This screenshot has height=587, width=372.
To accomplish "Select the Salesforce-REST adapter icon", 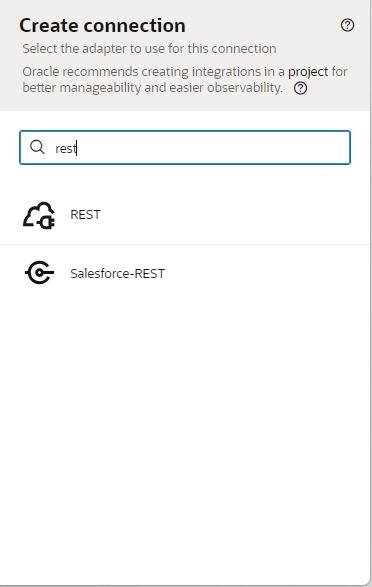I will [39, 273].
